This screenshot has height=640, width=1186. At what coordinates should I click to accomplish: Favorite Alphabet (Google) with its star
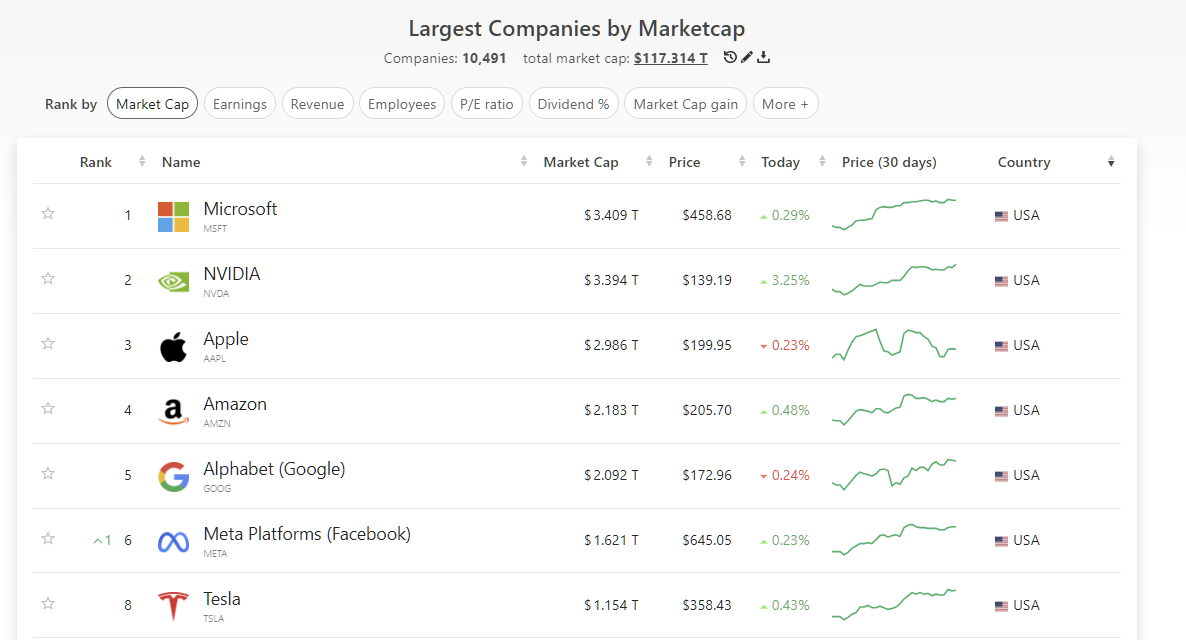coord(48,474)
